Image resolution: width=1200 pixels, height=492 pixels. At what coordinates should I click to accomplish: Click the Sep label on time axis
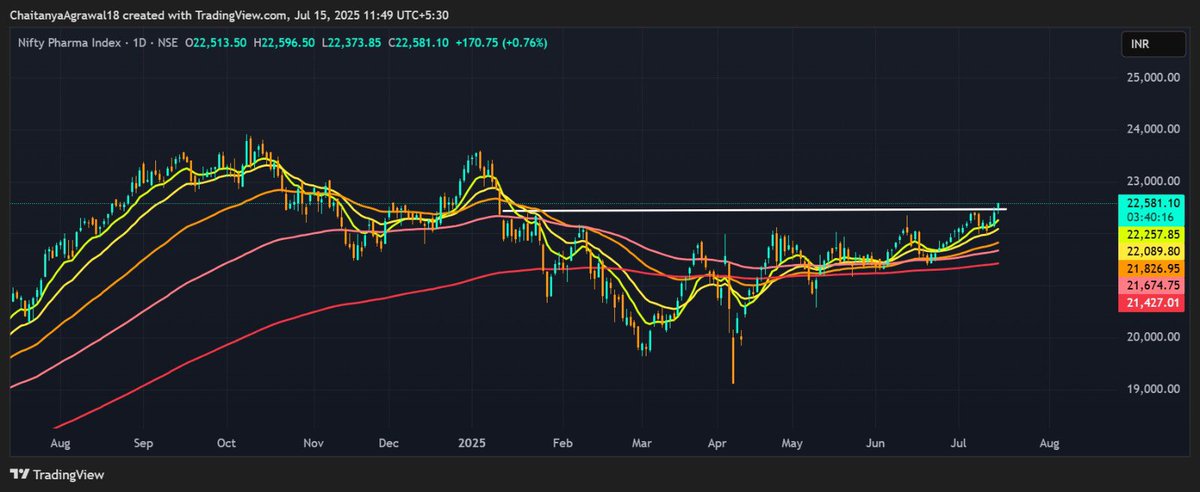(142, 441)
